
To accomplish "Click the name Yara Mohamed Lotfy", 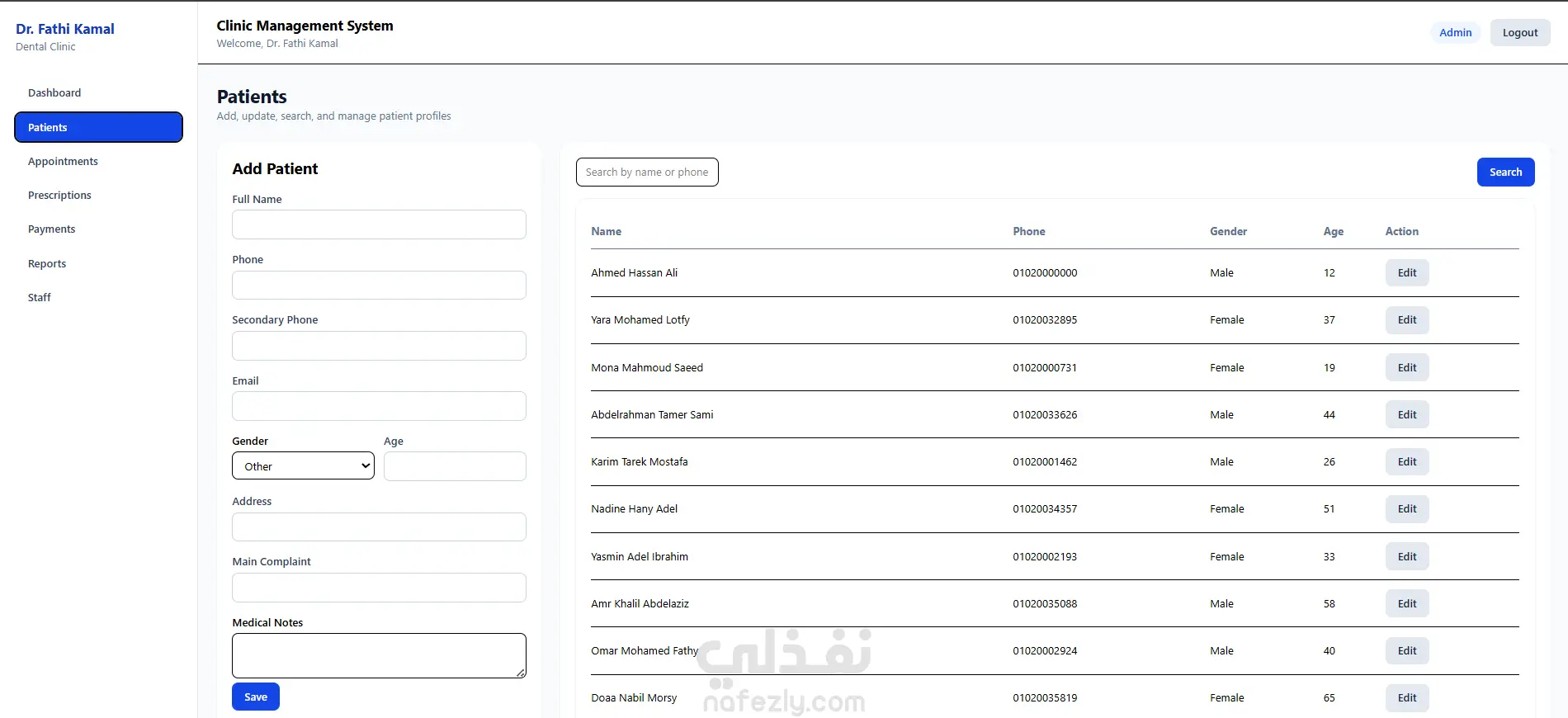I will [640, 320].
